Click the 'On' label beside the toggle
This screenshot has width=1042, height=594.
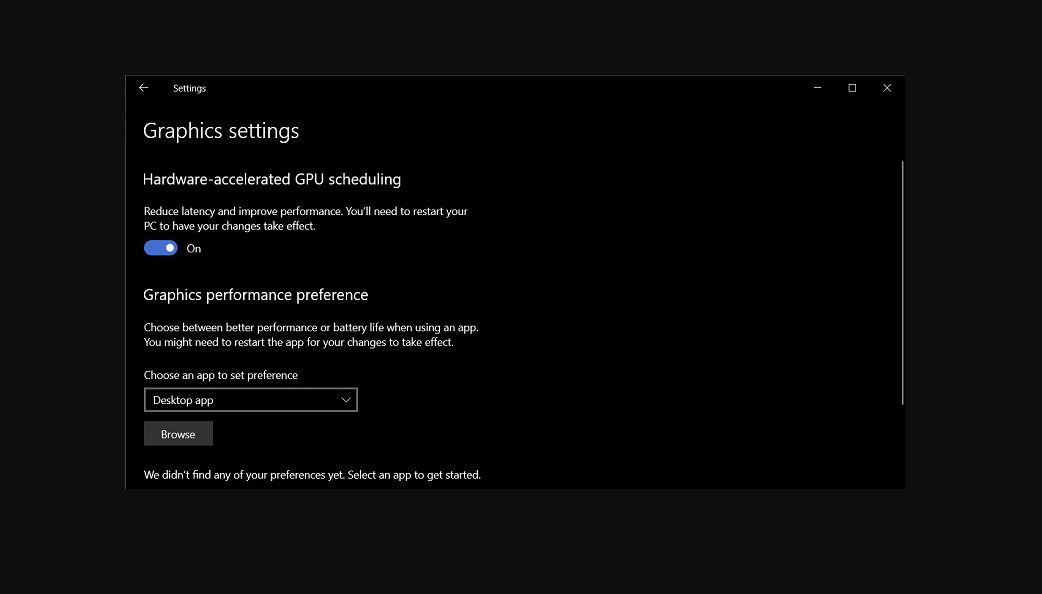tap(194, 249)
